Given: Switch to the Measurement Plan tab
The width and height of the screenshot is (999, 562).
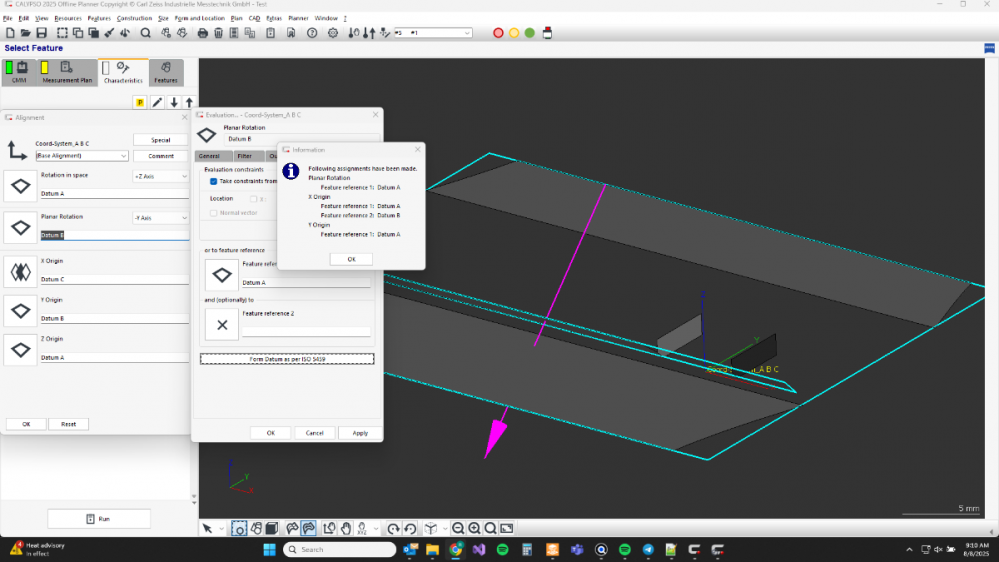Looking at the screenshot, I should click(x=67, y=74).
